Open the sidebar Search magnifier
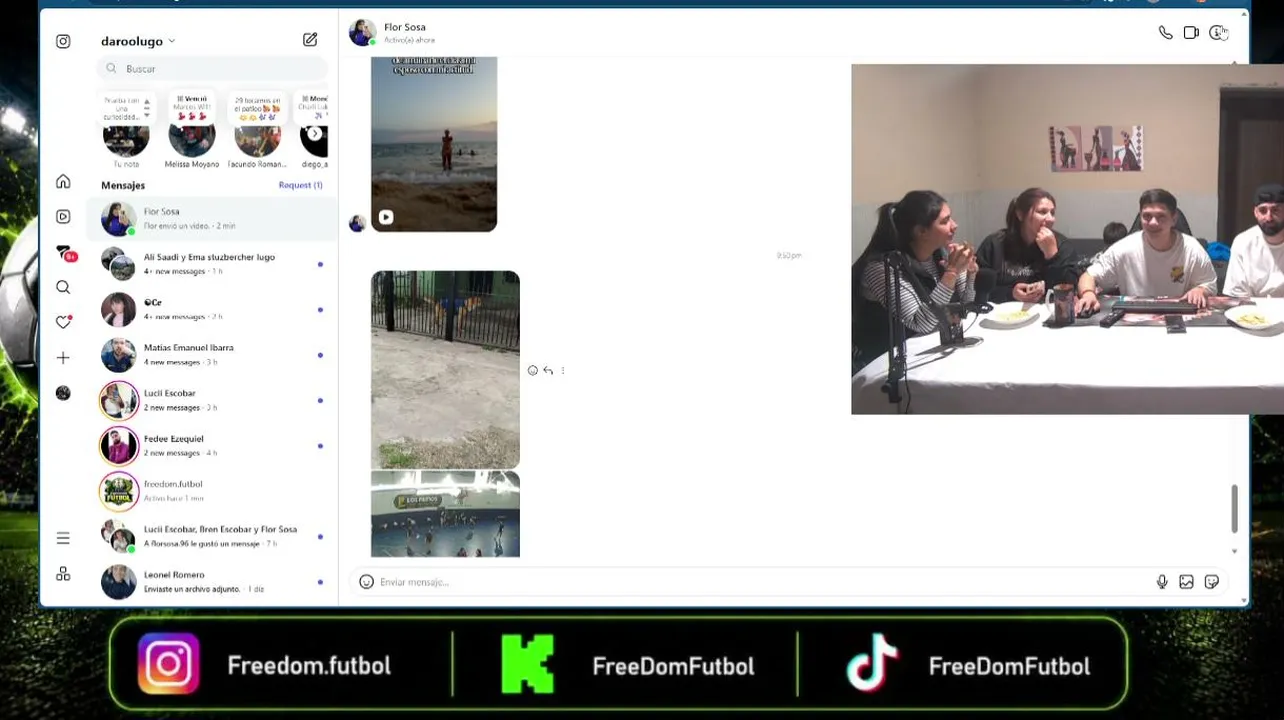The image size is (1284, 720). (63, 287)
